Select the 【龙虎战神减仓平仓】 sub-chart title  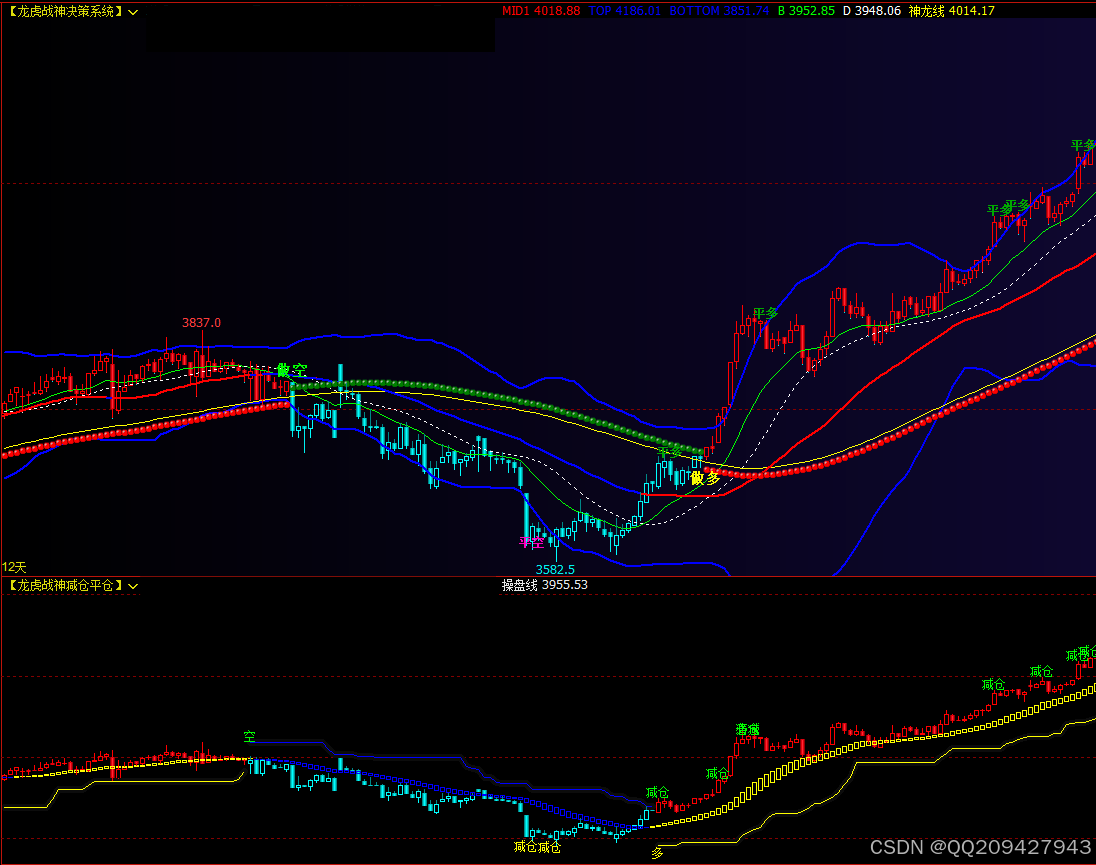point(65,586)
